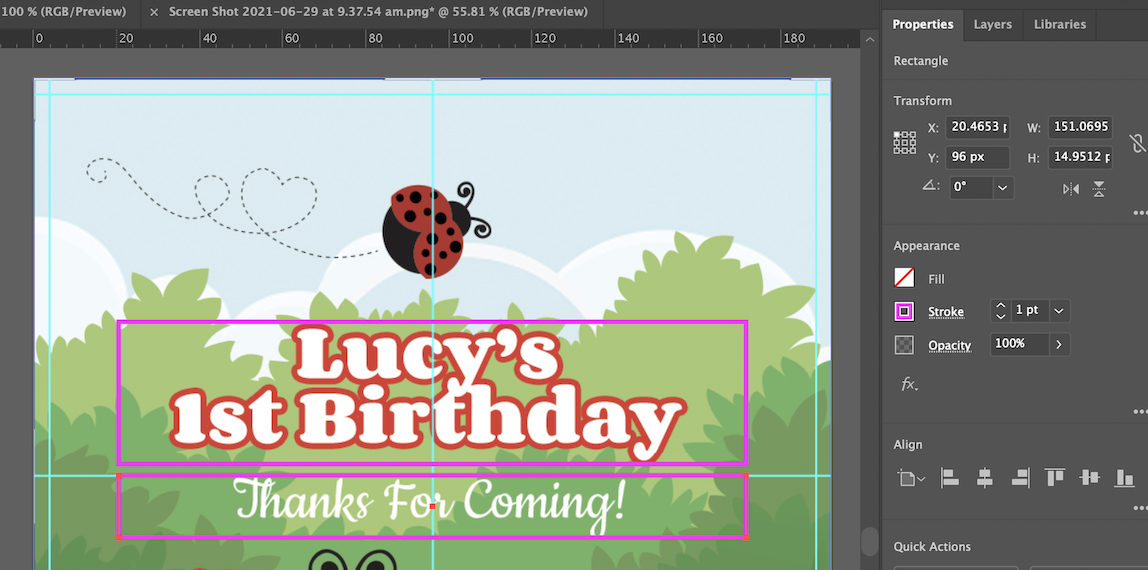Screen dimensions: 1148x570
Task: Open the Opacity panel link
Action: point(950,345)
